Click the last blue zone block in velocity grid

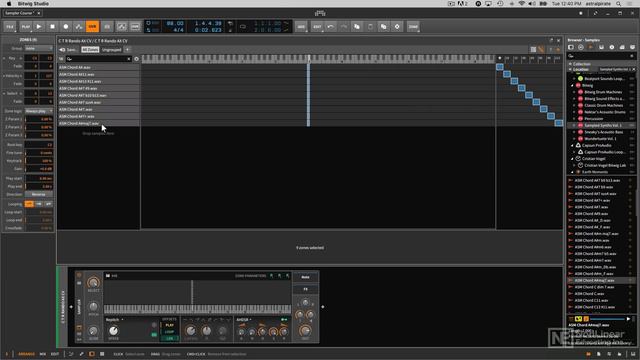pos(558,123)
